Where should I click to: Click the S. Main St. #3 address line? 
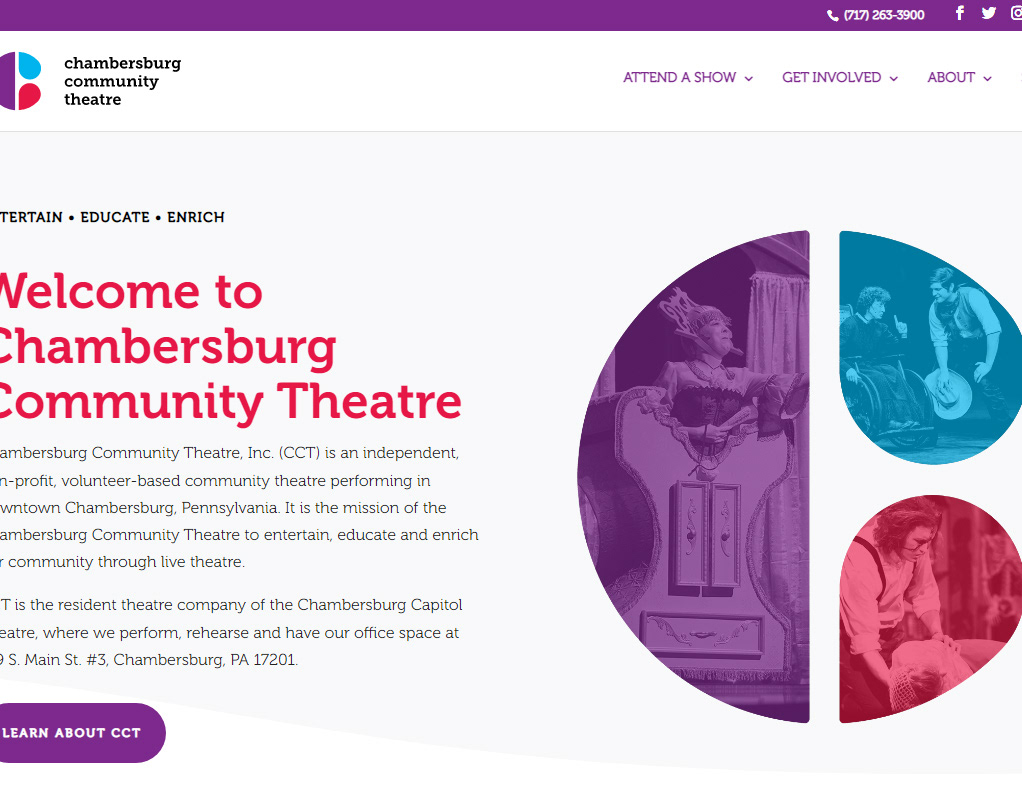[149, 660]
